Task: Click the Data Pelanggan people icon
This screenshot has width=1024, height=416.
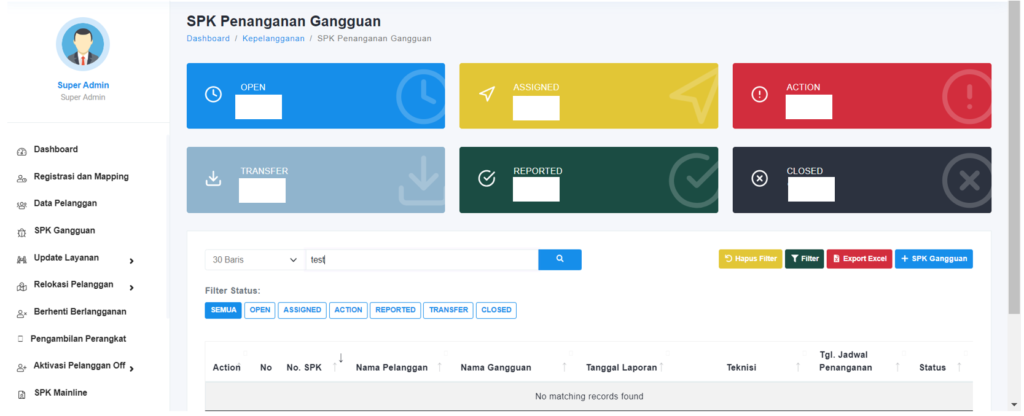Action: click(21, 205)
